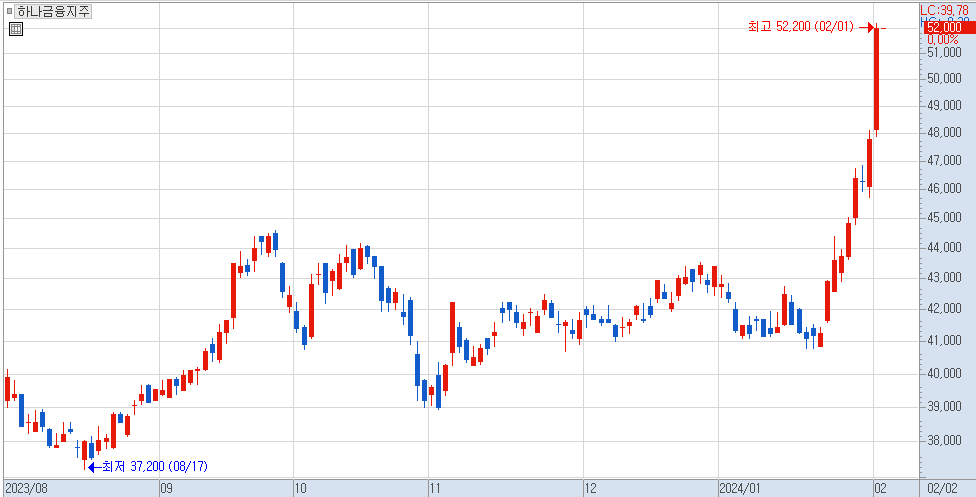Select the 2023/08 date on the time axis

25,488
